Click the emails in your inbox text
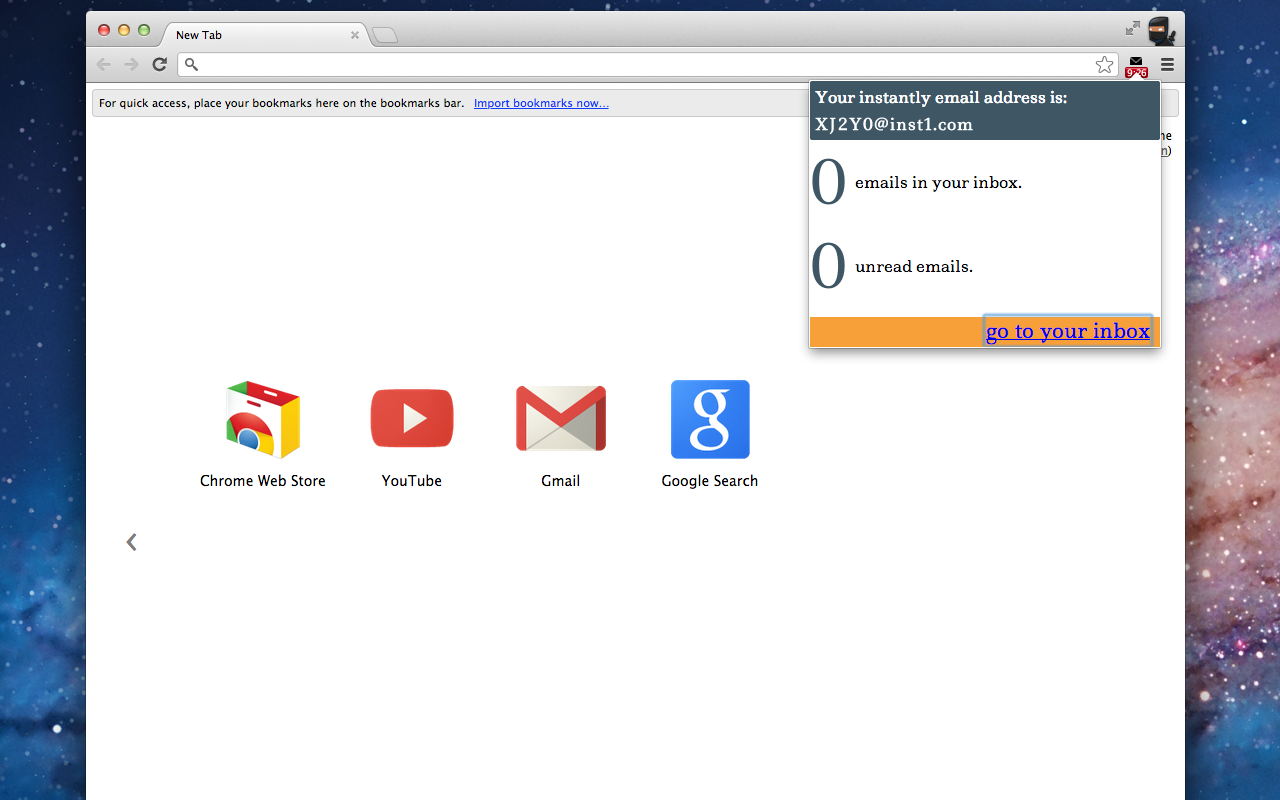 tap(938, 183)
